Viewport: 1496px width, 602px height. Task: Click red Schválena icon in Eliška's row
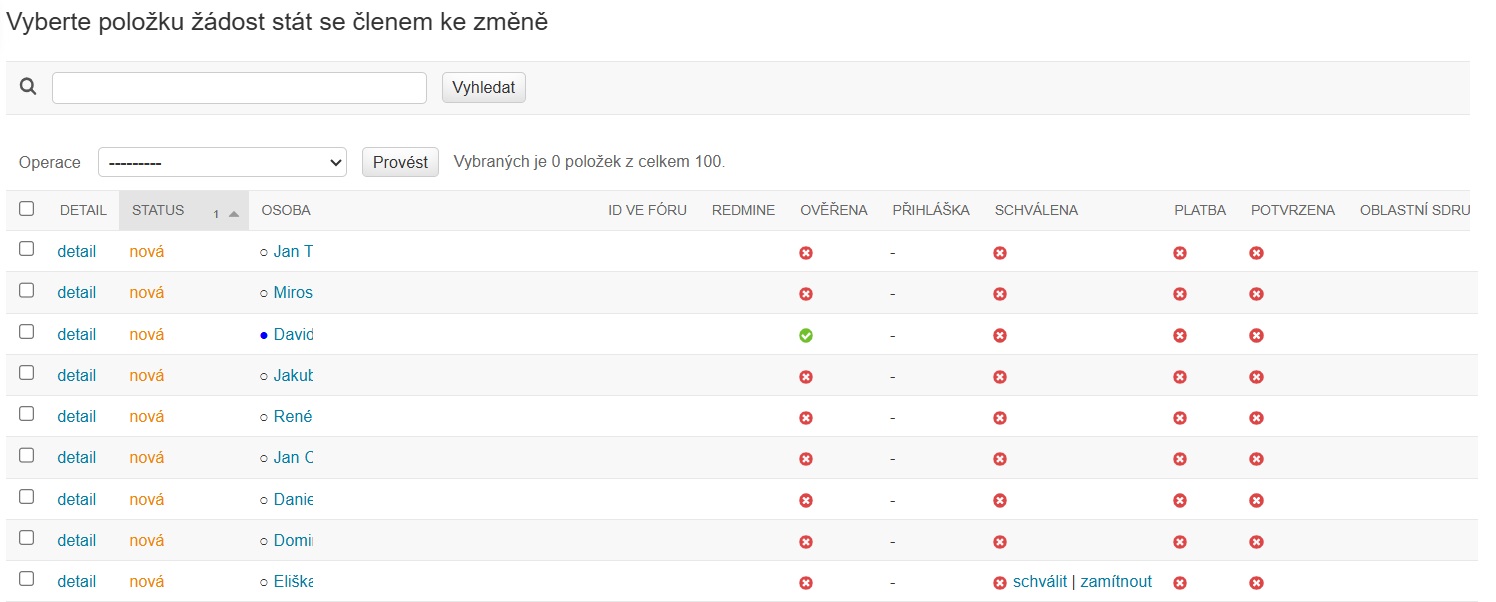tap(999, 583)
